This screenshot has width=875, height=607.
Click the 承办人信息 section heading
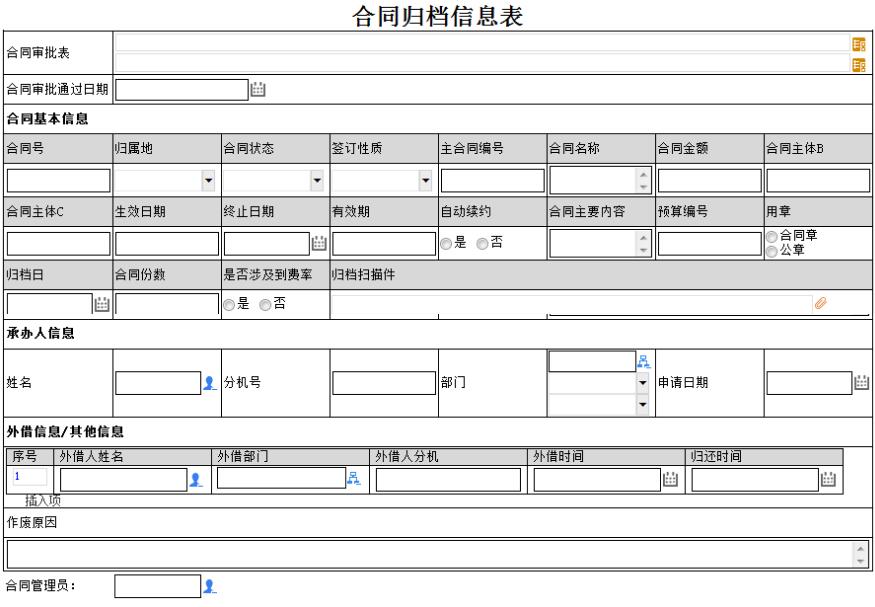coord(40,334)
